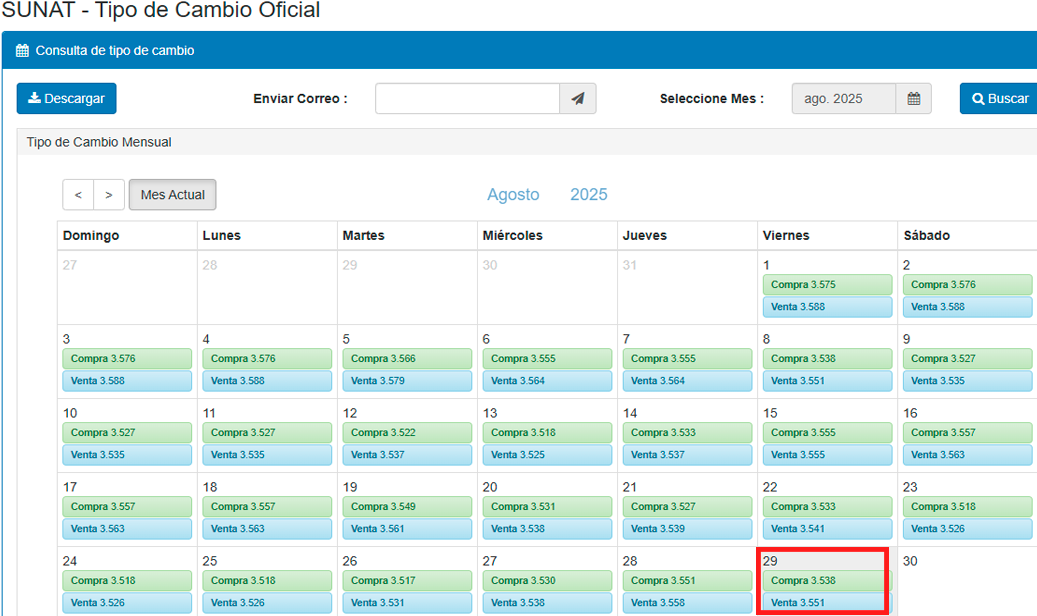Open the month picker calendar icon
The image size is (1037, 616).
coord(913,99)
